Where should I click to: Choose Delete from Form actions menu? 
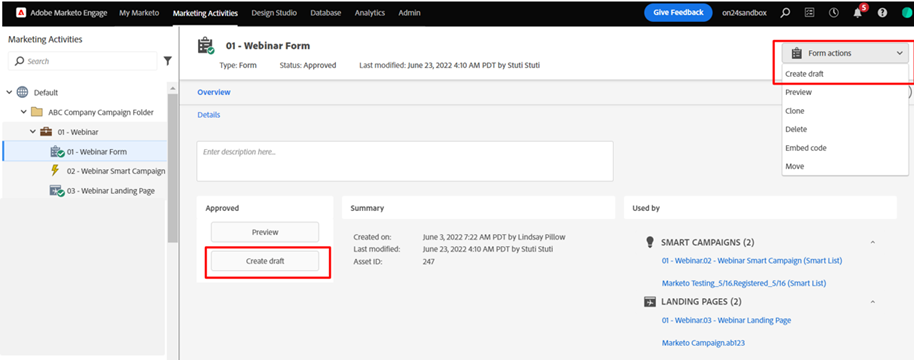point(845,129)
